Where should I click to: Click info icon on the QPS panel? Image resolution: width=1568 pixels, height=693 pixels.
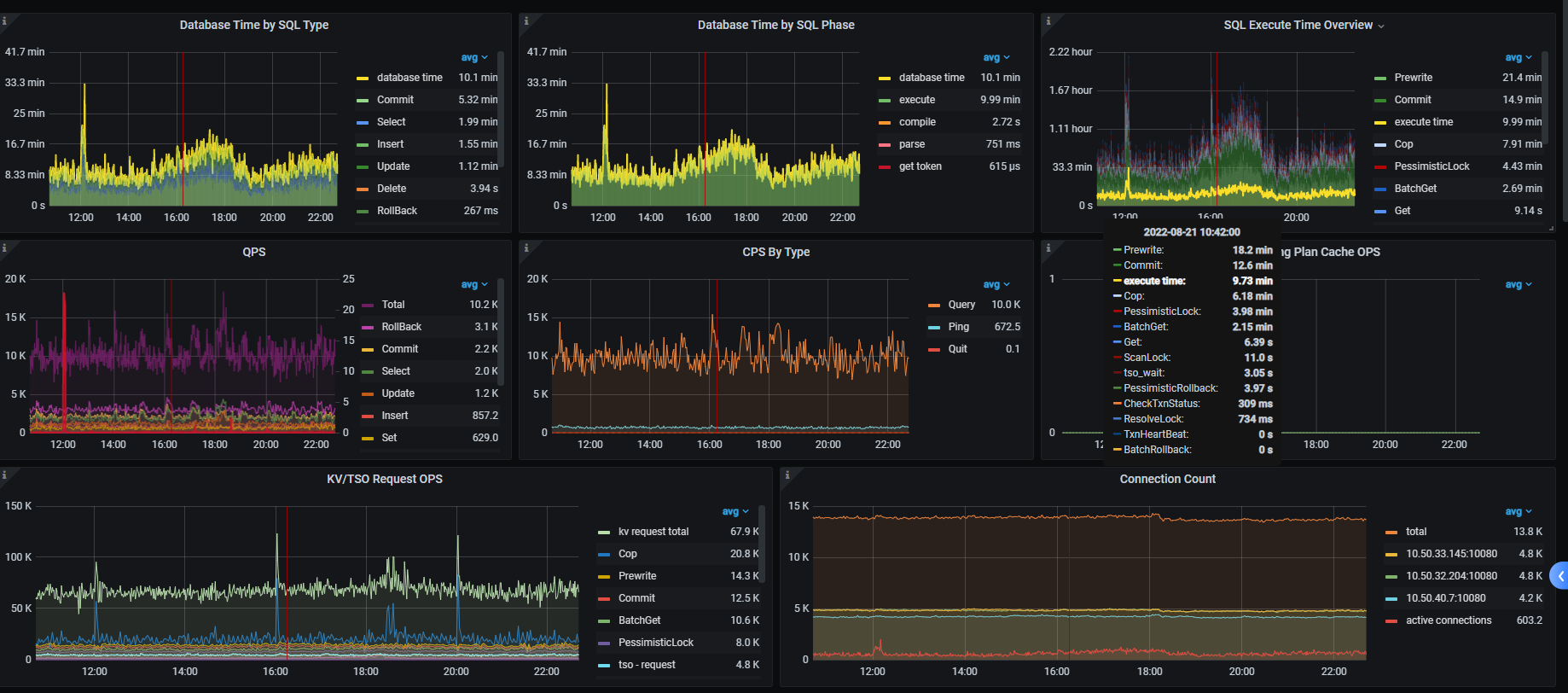4,247
